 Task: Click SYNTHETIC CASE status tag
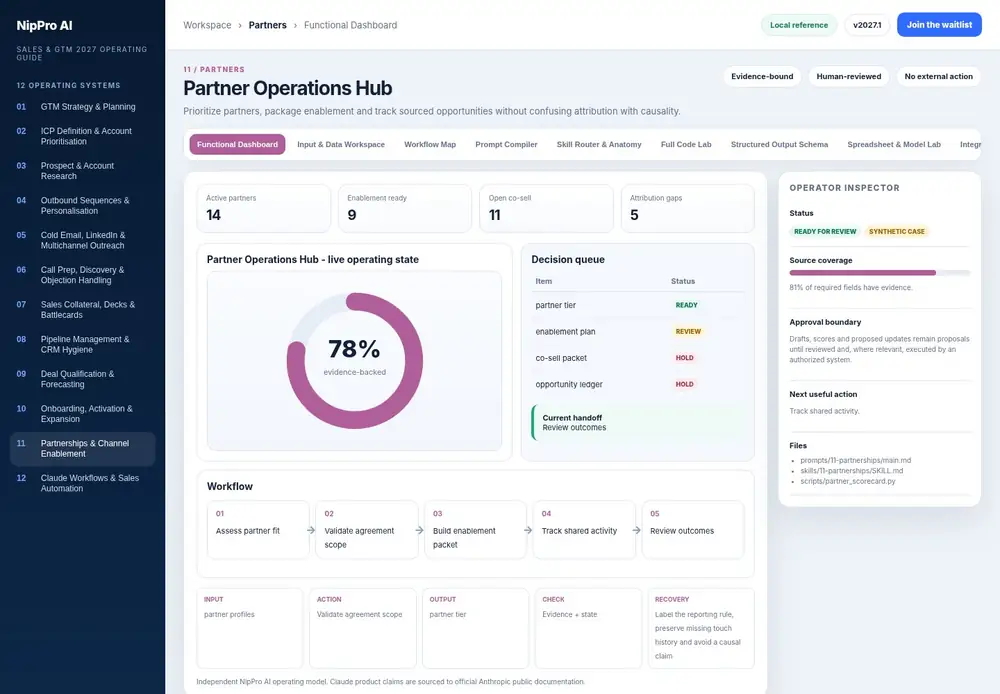point(896,232)
